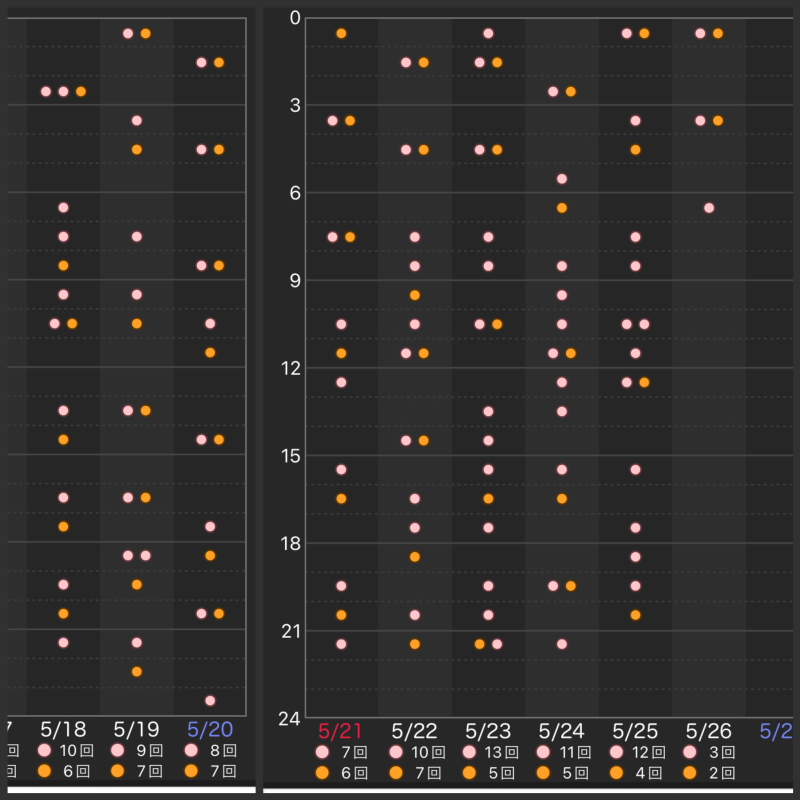Select pink legend dot under 5/21
This screenshot has height=800, width=800.
point(322,752)
